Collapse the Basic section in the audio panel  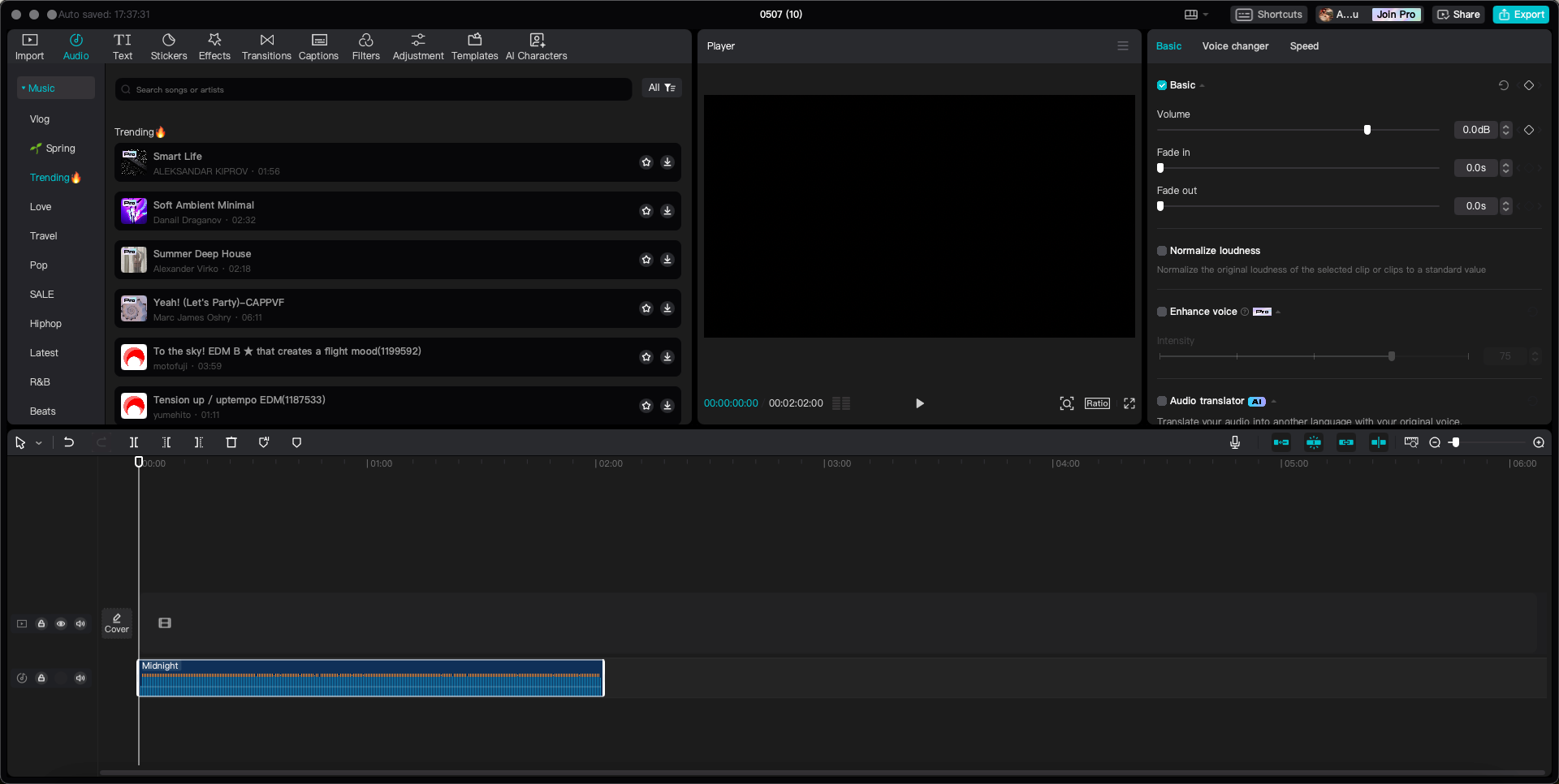coord(1202,85)
